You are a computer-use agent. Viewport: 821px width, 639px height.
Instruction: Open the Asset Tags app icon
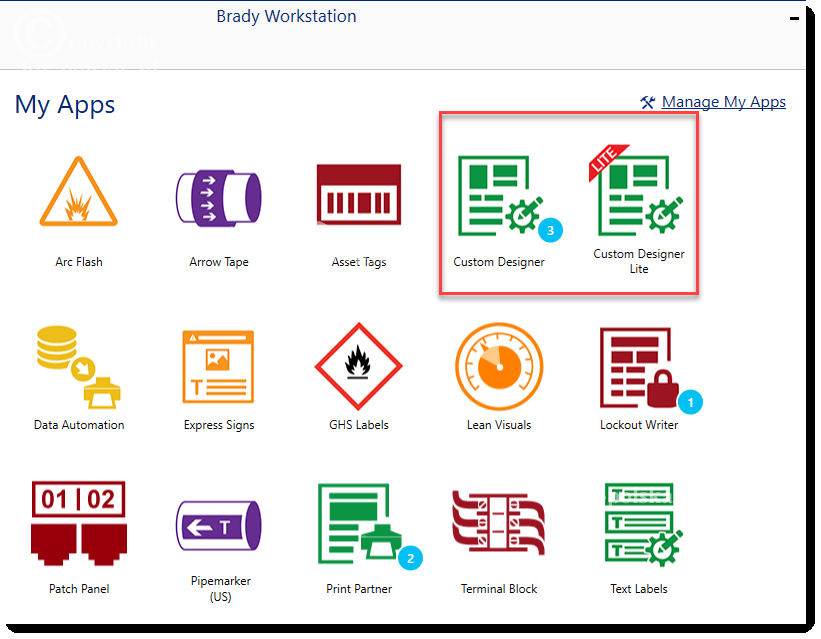pyautogui.click(x=359, y=194)
